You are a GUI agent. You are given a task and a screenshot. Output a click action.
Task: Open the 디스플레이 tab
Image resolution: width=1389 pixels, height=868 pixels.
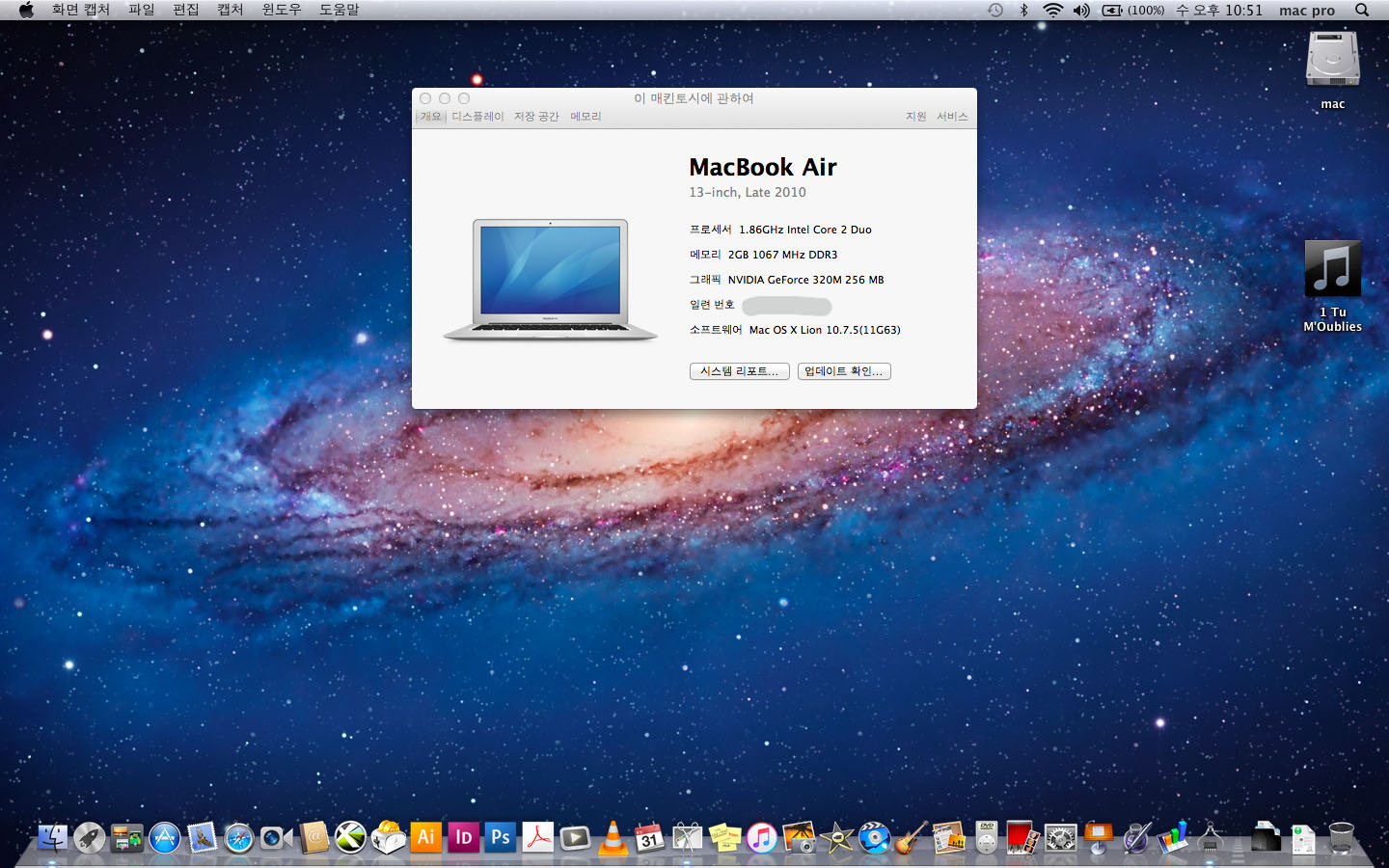477,117
